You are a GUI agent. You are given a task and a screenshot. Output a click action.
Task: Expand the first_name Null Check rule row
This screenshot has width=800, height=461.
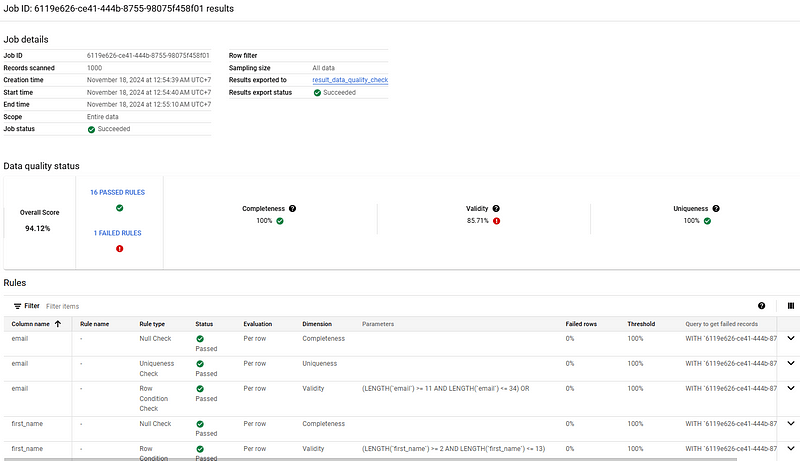(x=791, y=423)
